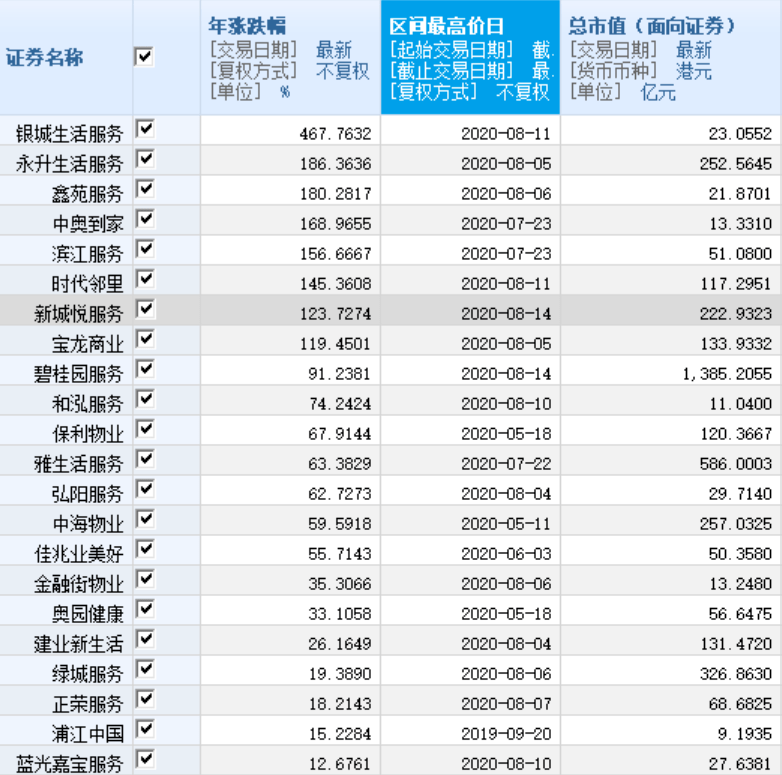Change 最新 trading date under 年涨跌幅
782x775 pixels.
334,50
